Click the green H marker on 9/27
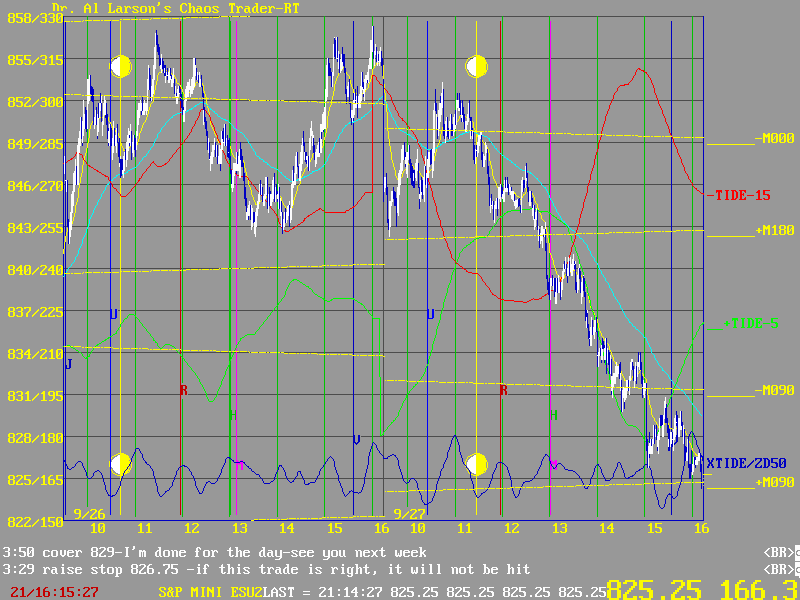This screenshot has height=600, width=800. pyautogui.click(x=553, y=414)
